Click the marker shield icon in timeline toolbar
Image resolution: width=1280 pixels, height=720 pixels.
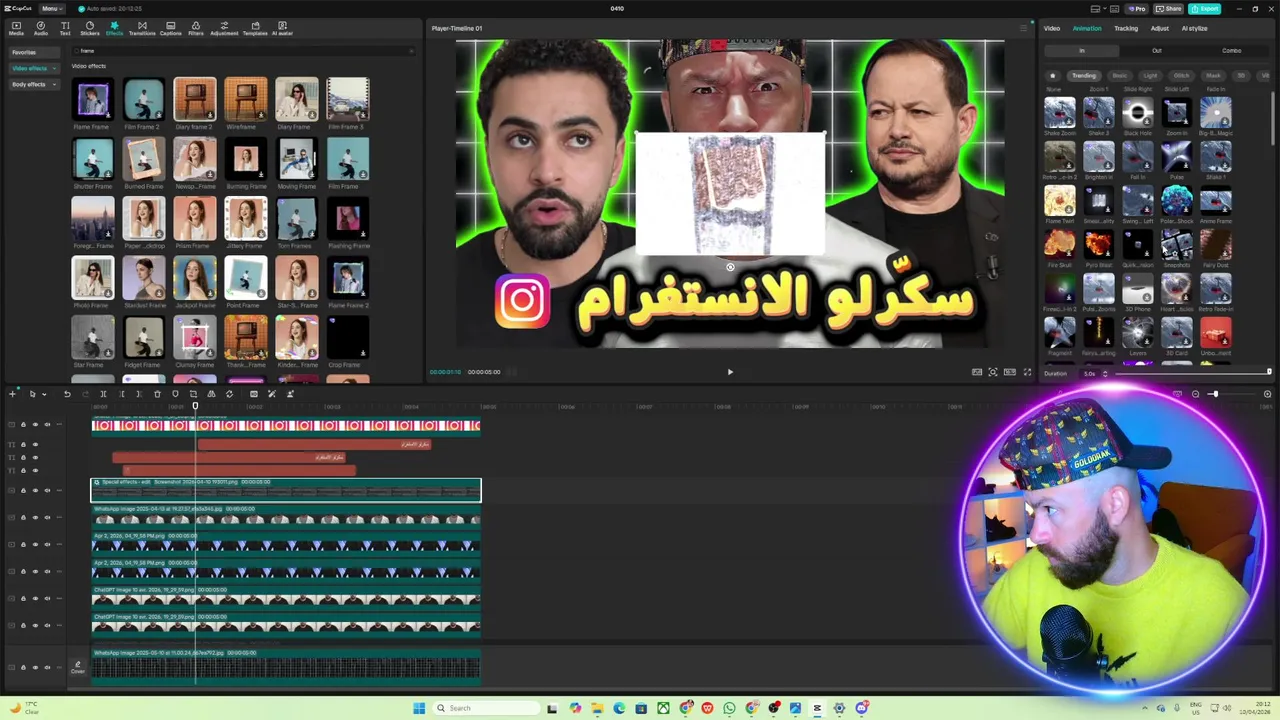click(x=175, y=394)
